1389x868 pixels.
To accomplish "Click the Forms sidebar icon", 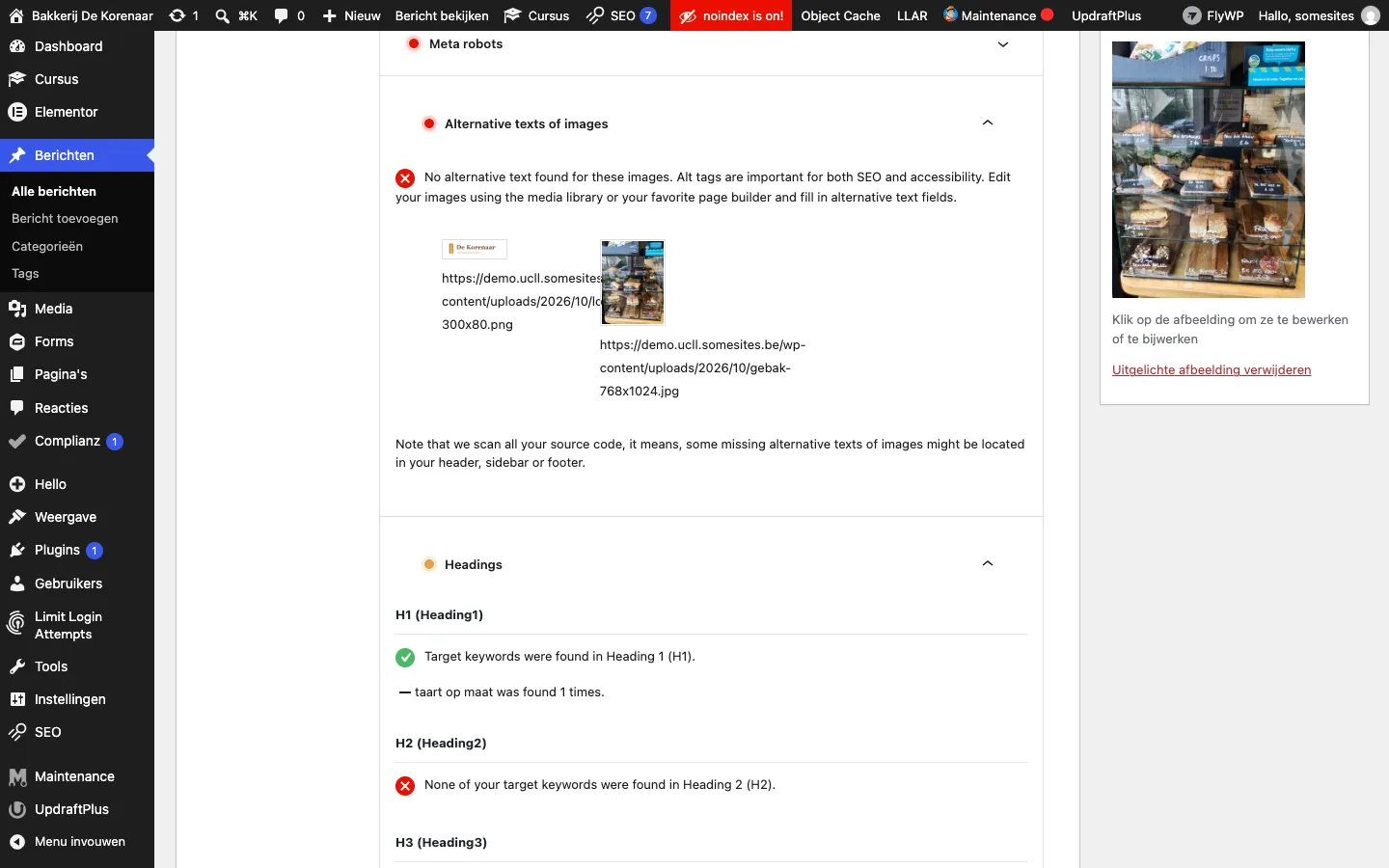I will click(x=17, y=341).
